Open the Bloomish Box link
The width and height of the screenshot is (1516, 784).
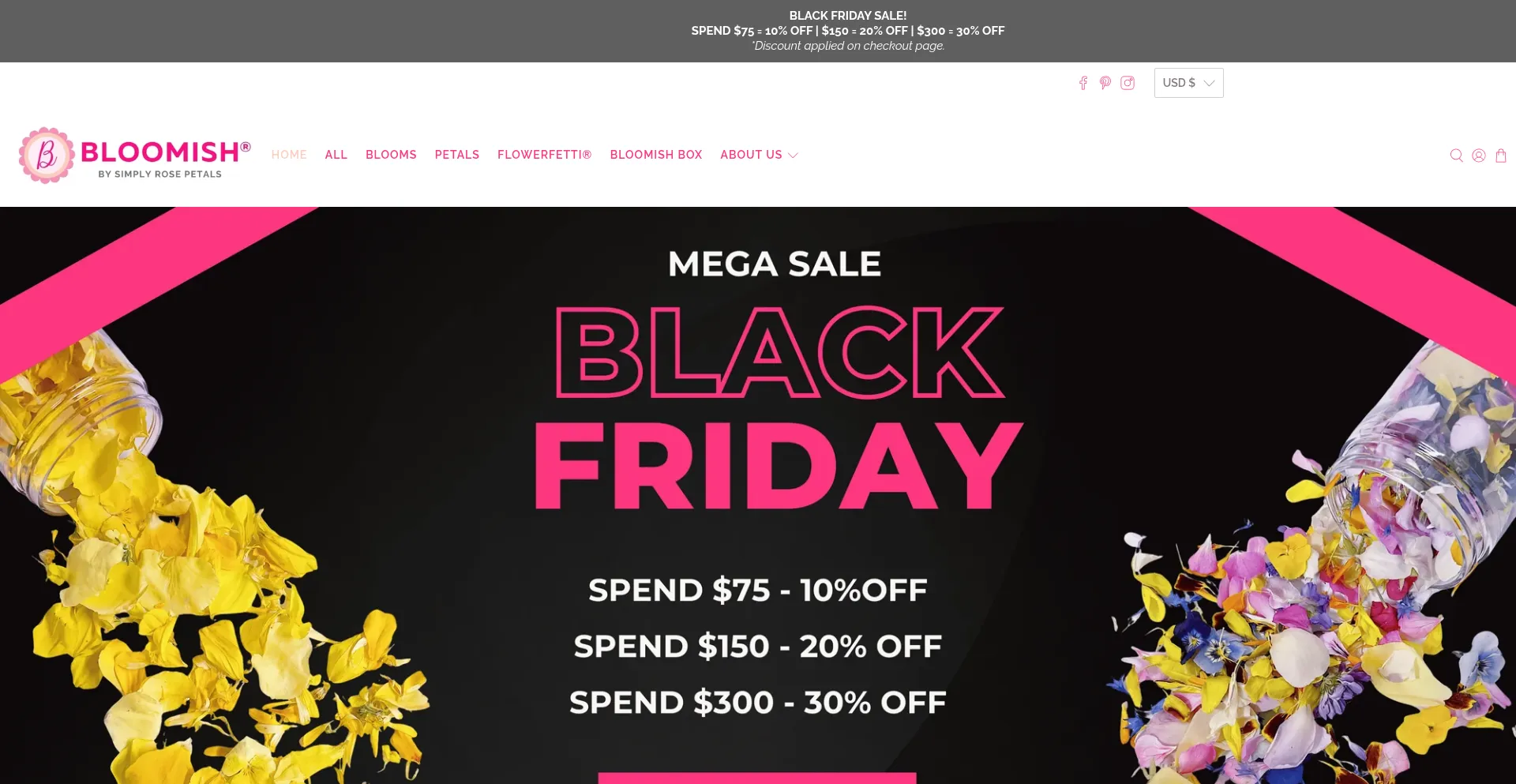656,155
